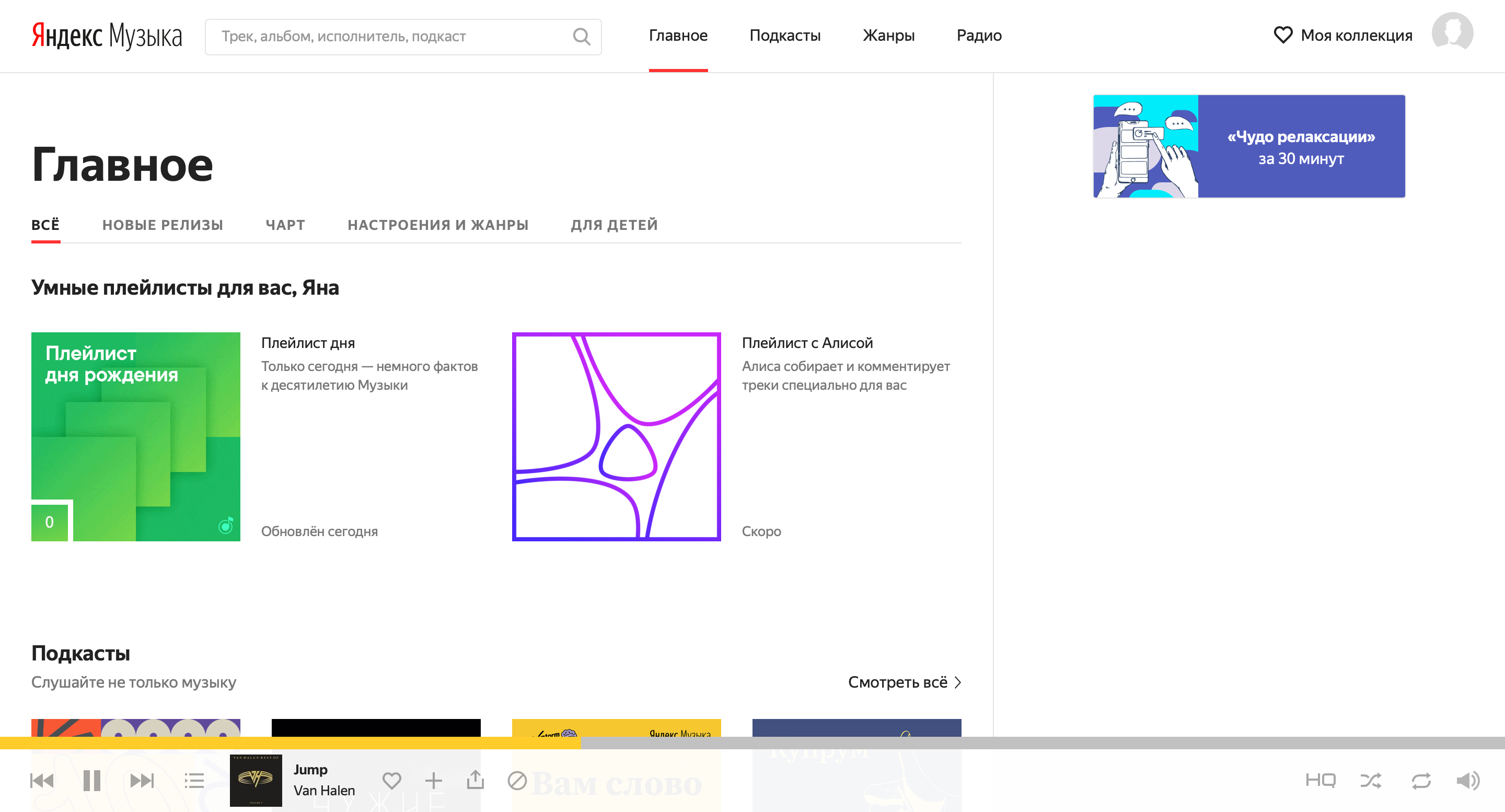
Task: Click the dislike (block) track icon
Action: pos(517,781)
